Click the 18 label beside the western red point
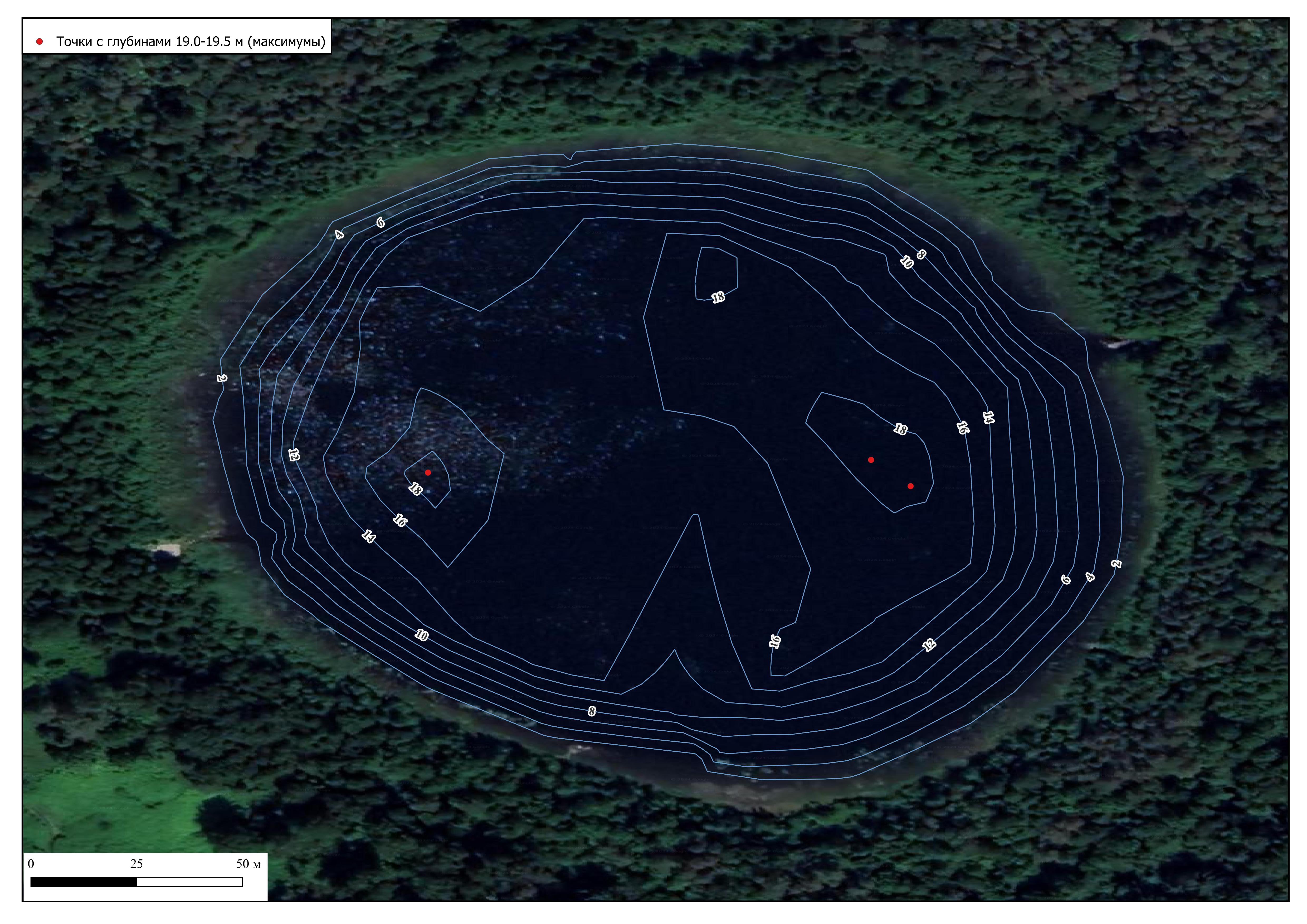This screenshot has width=1307, height=924. click(x=416, y=489)
